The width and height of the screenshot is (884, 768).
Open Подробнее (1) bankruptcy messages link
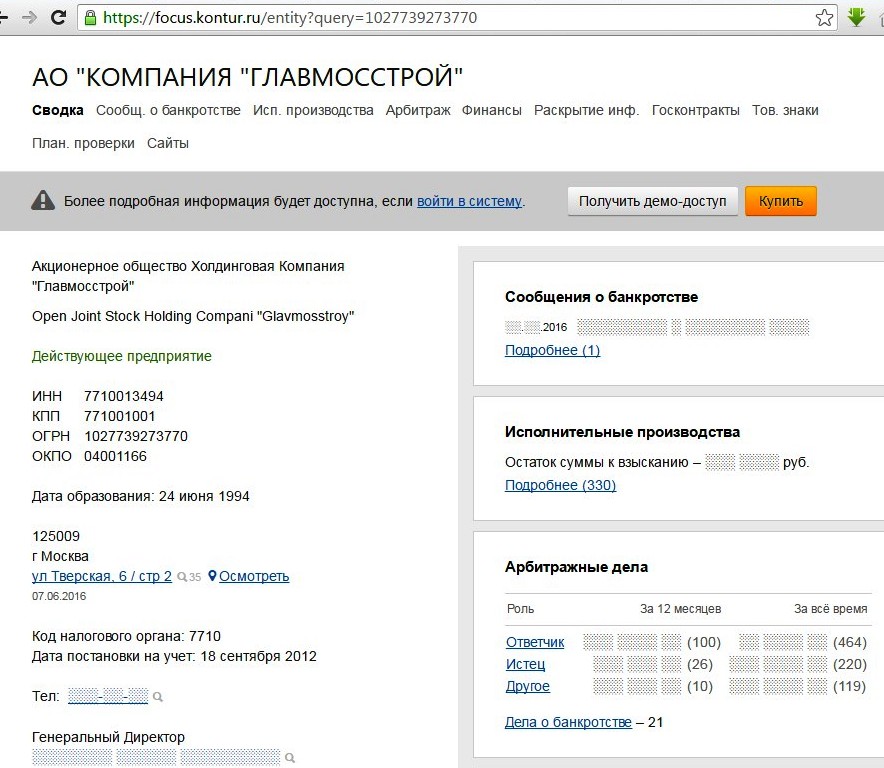(x=552, y=350)
